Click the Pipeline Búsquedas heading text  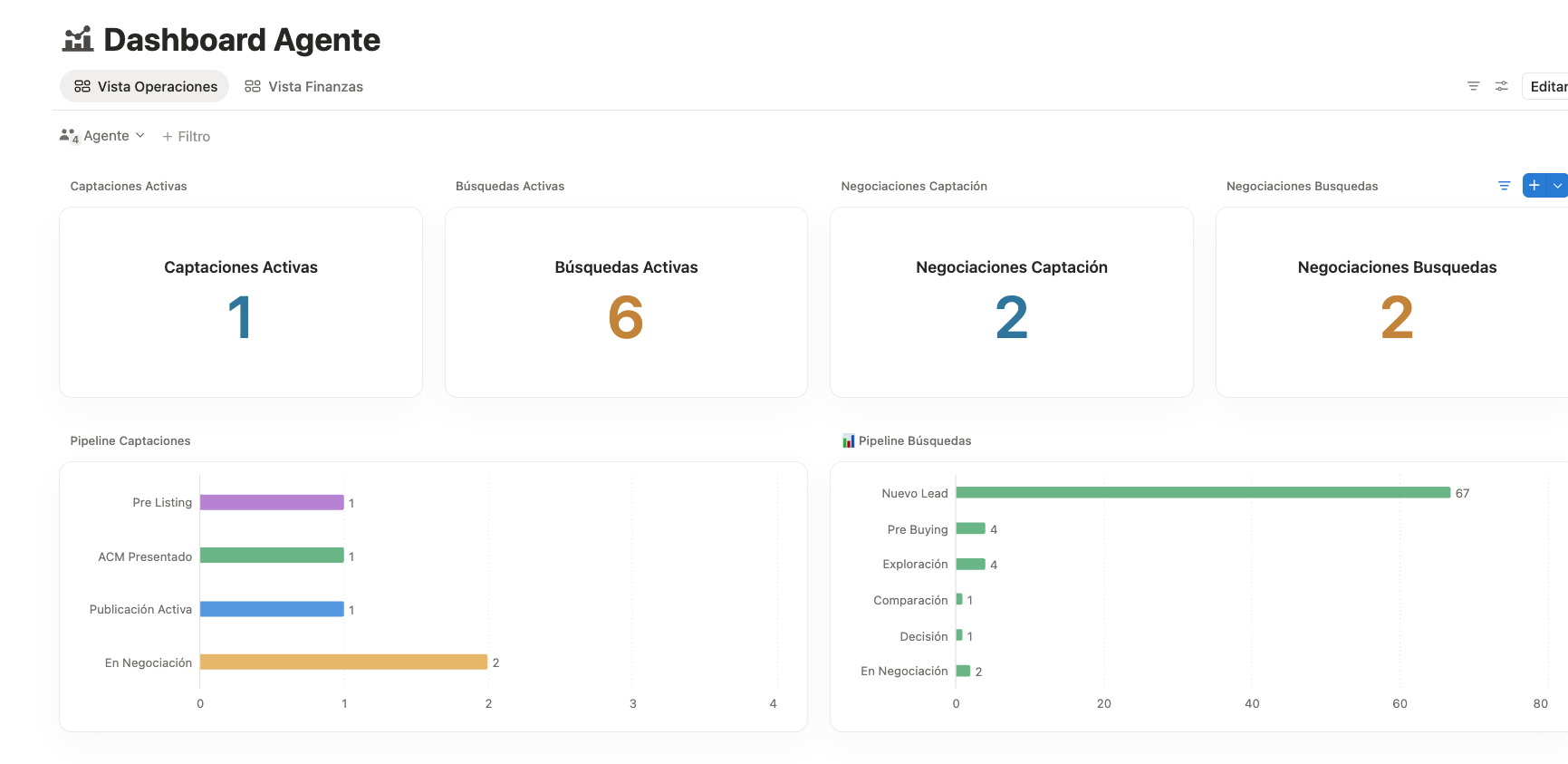(915, 440)
